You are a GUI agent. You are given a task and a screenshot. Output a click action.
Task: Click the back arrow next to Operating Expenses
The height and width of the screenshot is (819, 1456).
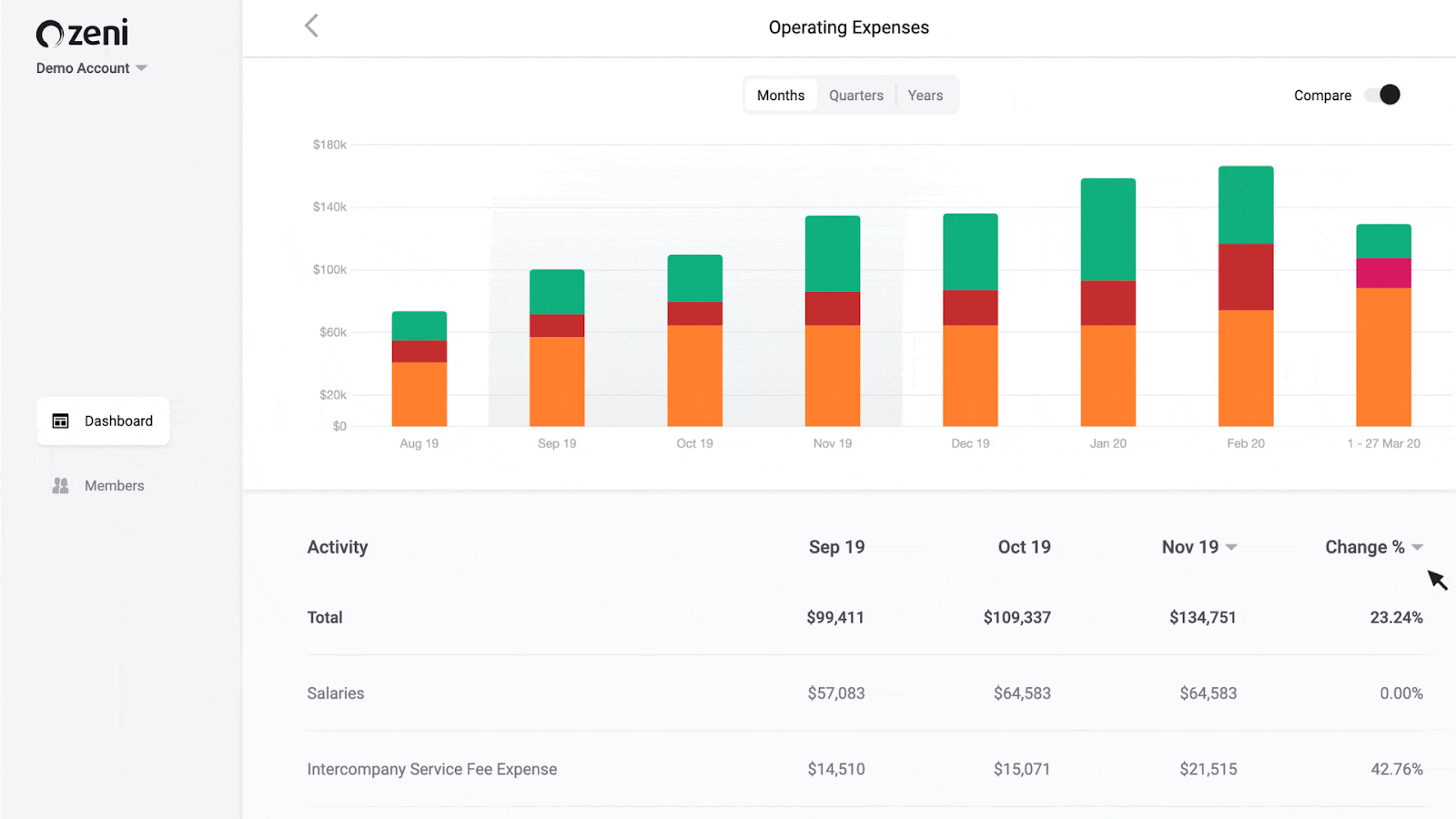[311, 26]
